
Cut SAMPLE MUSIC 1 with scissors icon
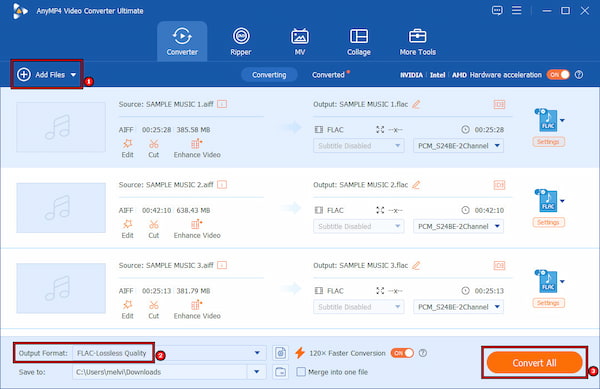(x=153, y=148)
